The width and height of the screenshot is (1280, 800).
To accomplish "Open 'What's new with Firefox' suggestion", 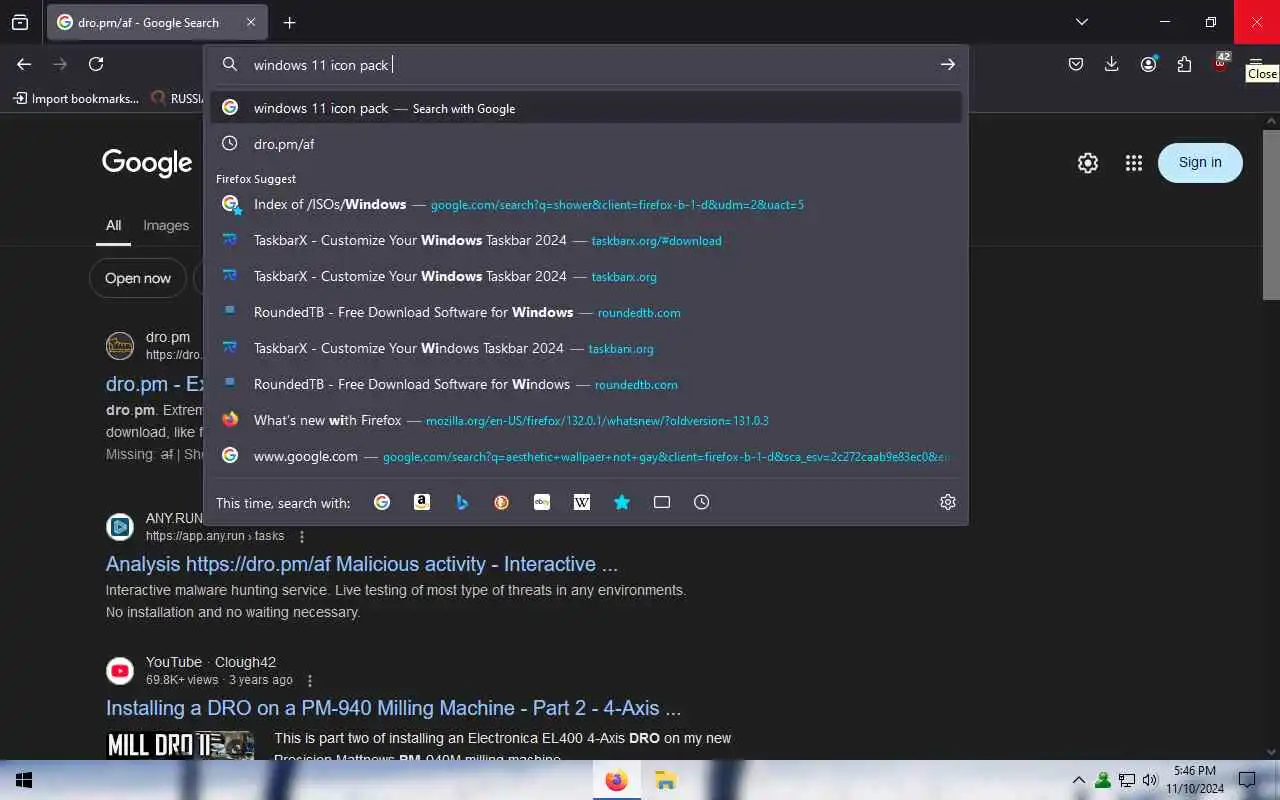I will point(586,420).
